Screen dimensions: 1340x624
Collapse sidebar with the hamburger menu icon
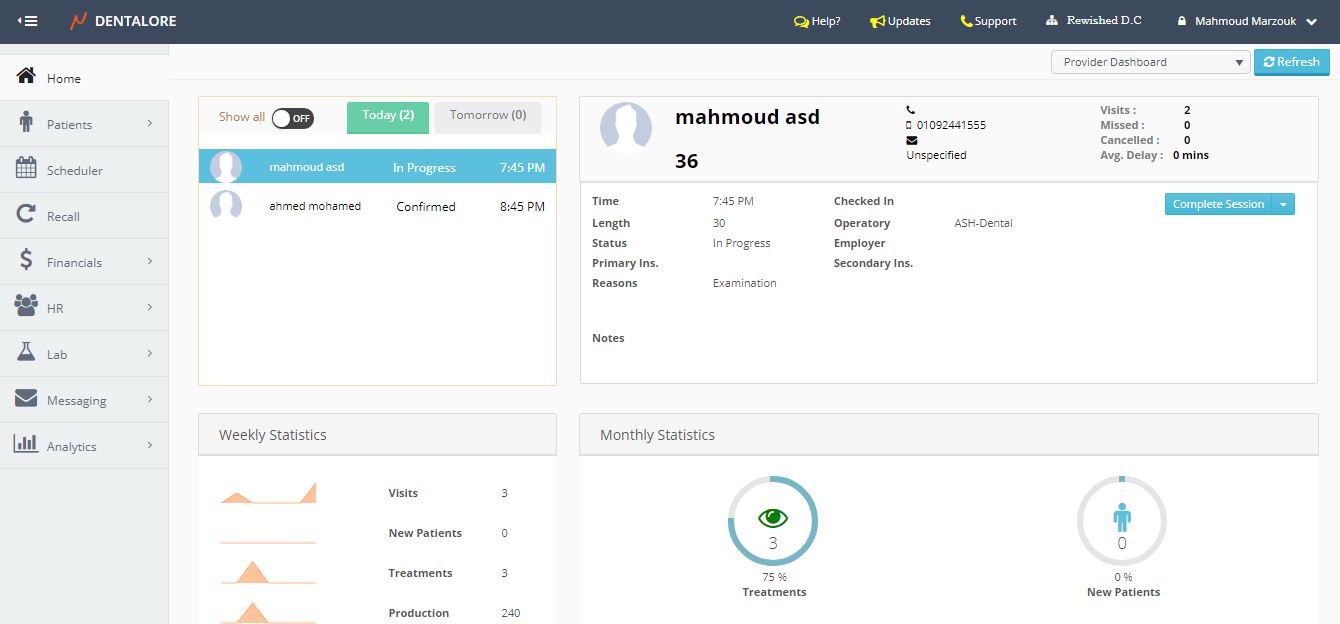pos(27,21)
